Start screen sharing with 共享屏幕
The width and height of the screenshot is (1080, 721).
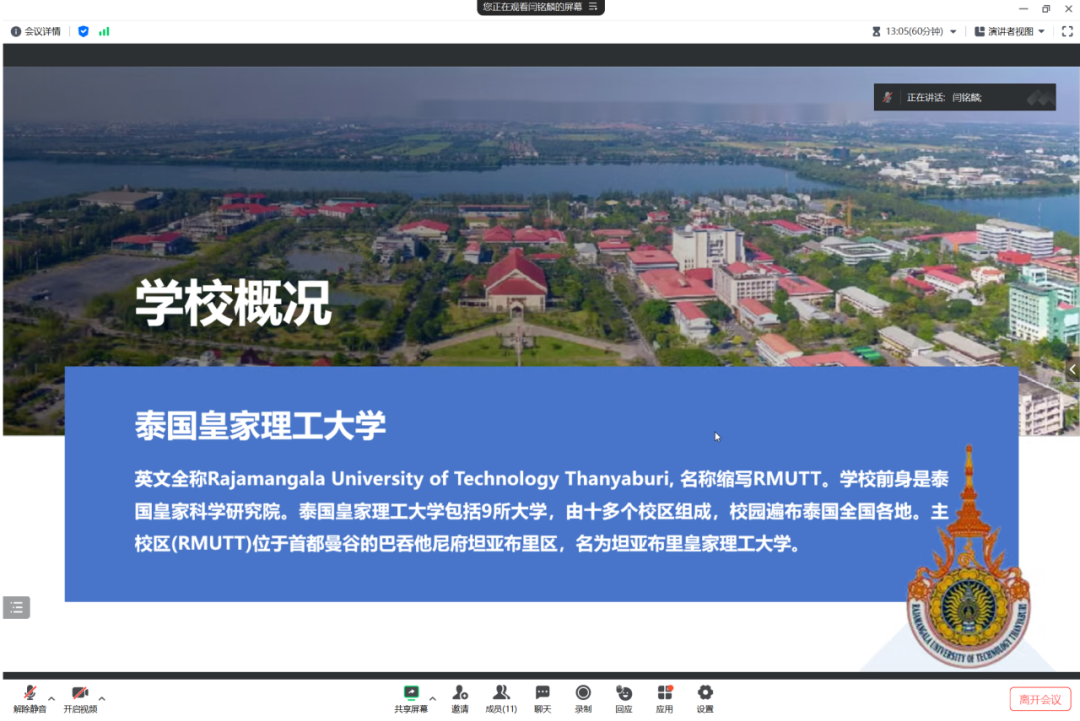410,697
